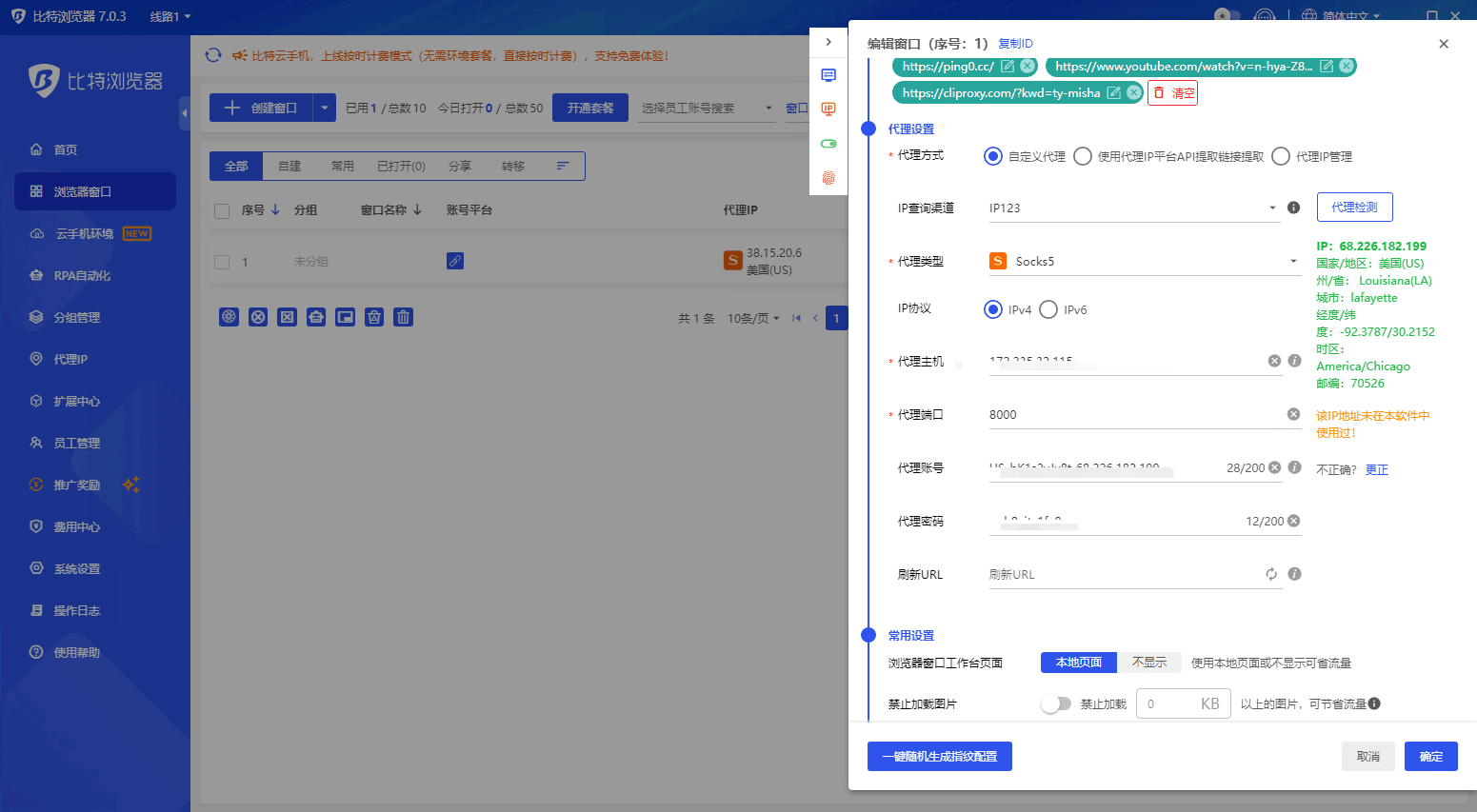Toggle the 禁止加载 images switch
The width and height of the screenshot is (1477, 812).
1056,703
